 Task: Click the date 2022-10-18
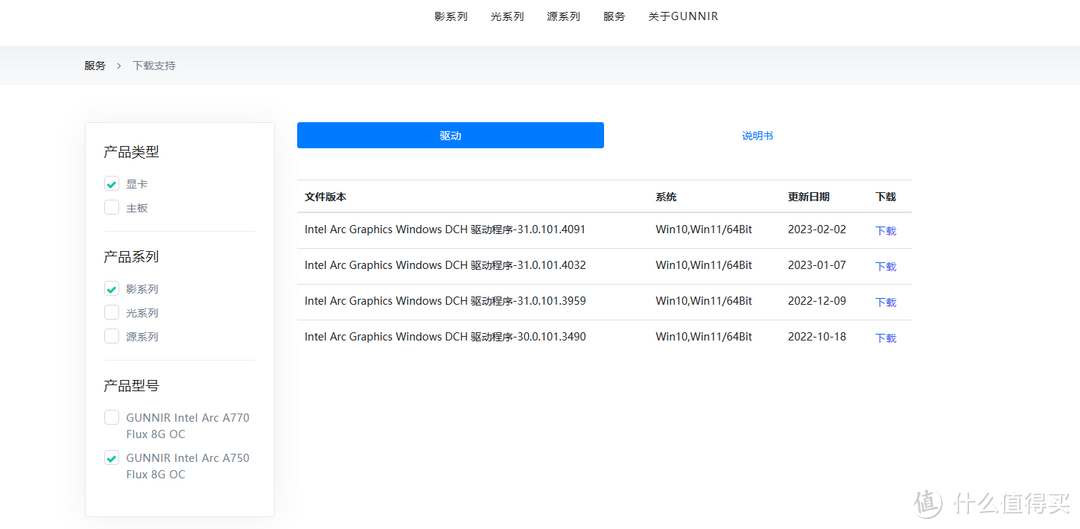(817, 337)
